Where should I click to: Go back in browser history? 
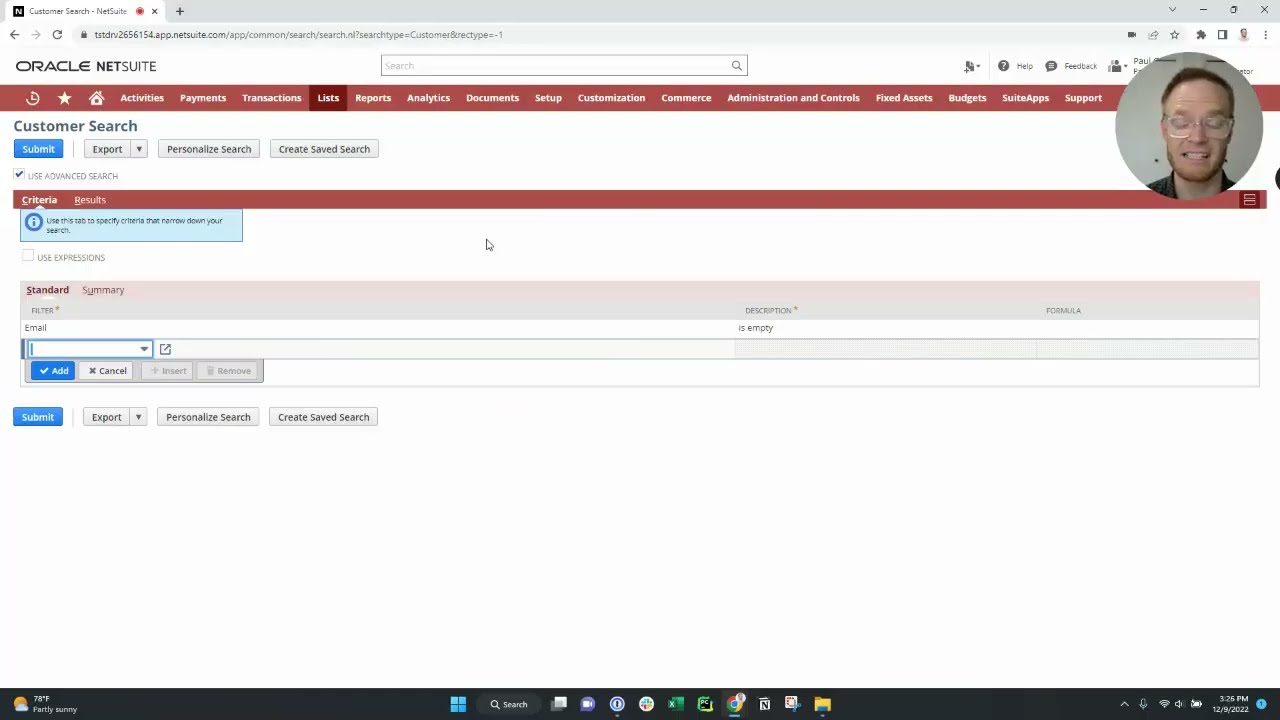[x=14, y=34]
